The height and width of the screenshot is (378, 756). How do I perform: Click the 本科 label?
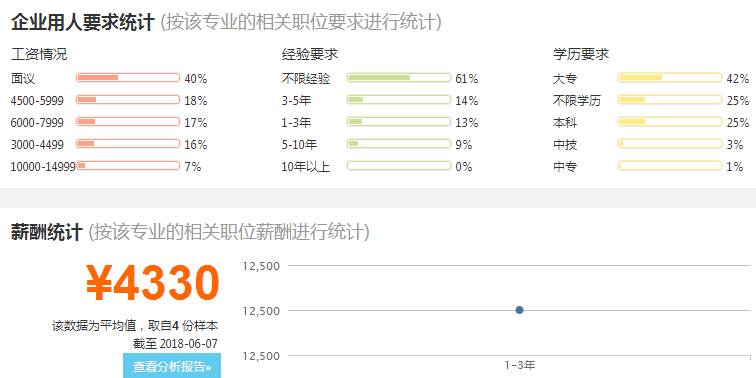tap(565, 123)
